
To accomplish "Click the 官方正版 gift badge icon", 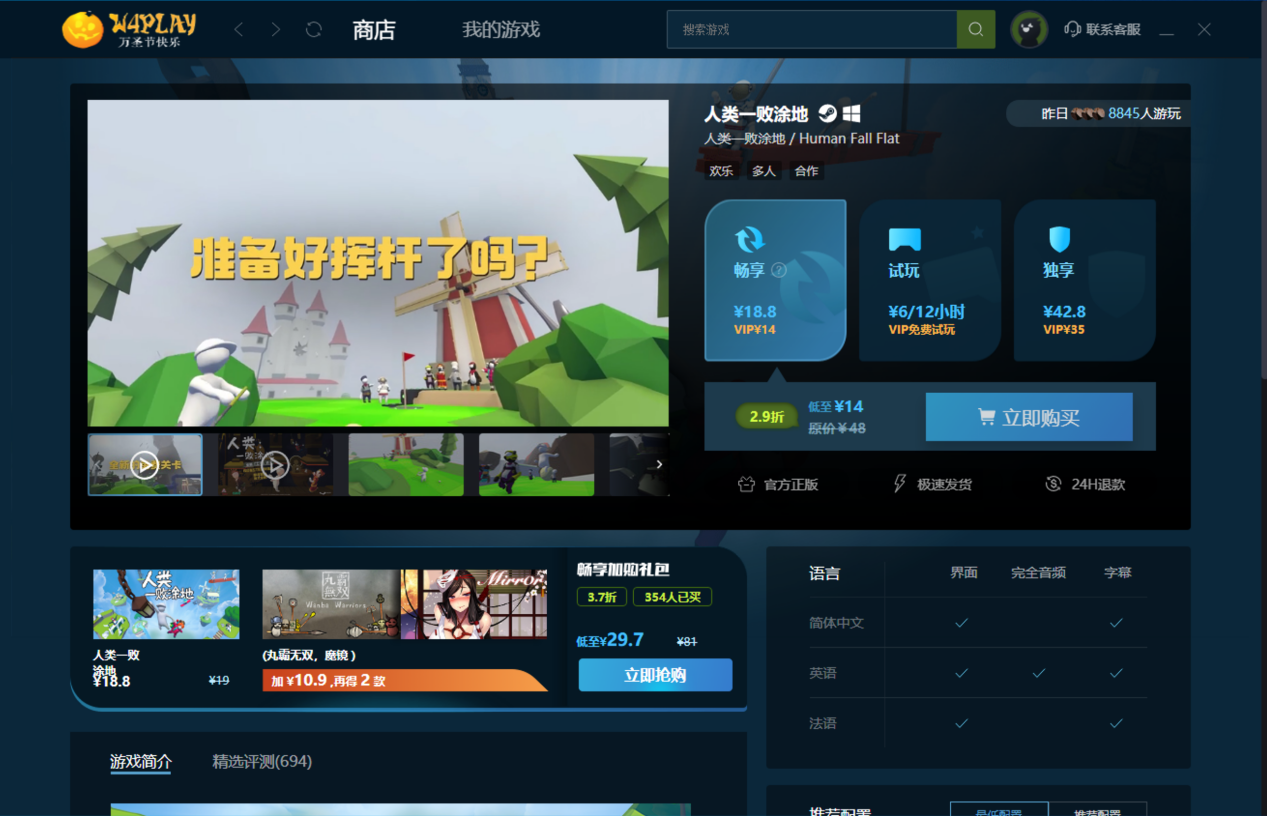I will (x=745, y=483).
